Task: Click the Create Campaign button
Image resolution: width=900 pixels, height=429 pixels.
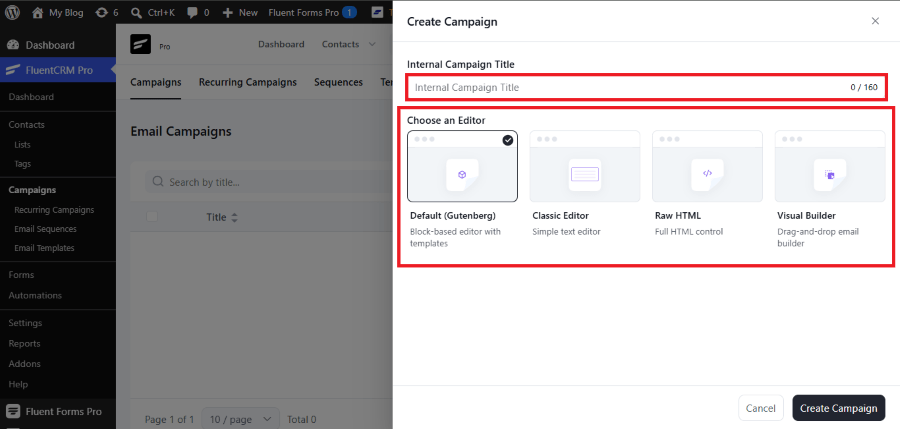Action: (x=839, y=408)
